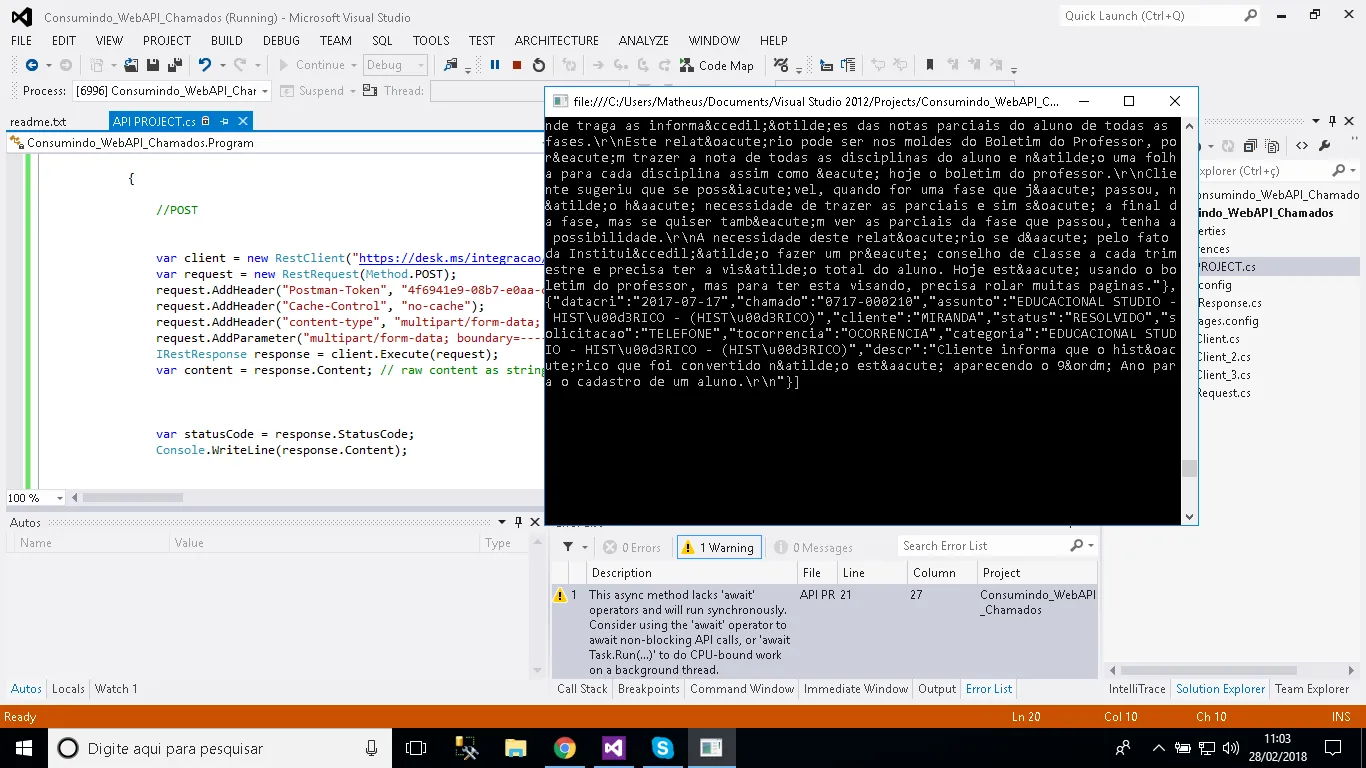Open the 100 % zoom level dropdown
Viewport: 1366px width, 768px height.
click(x=60, y=498)
